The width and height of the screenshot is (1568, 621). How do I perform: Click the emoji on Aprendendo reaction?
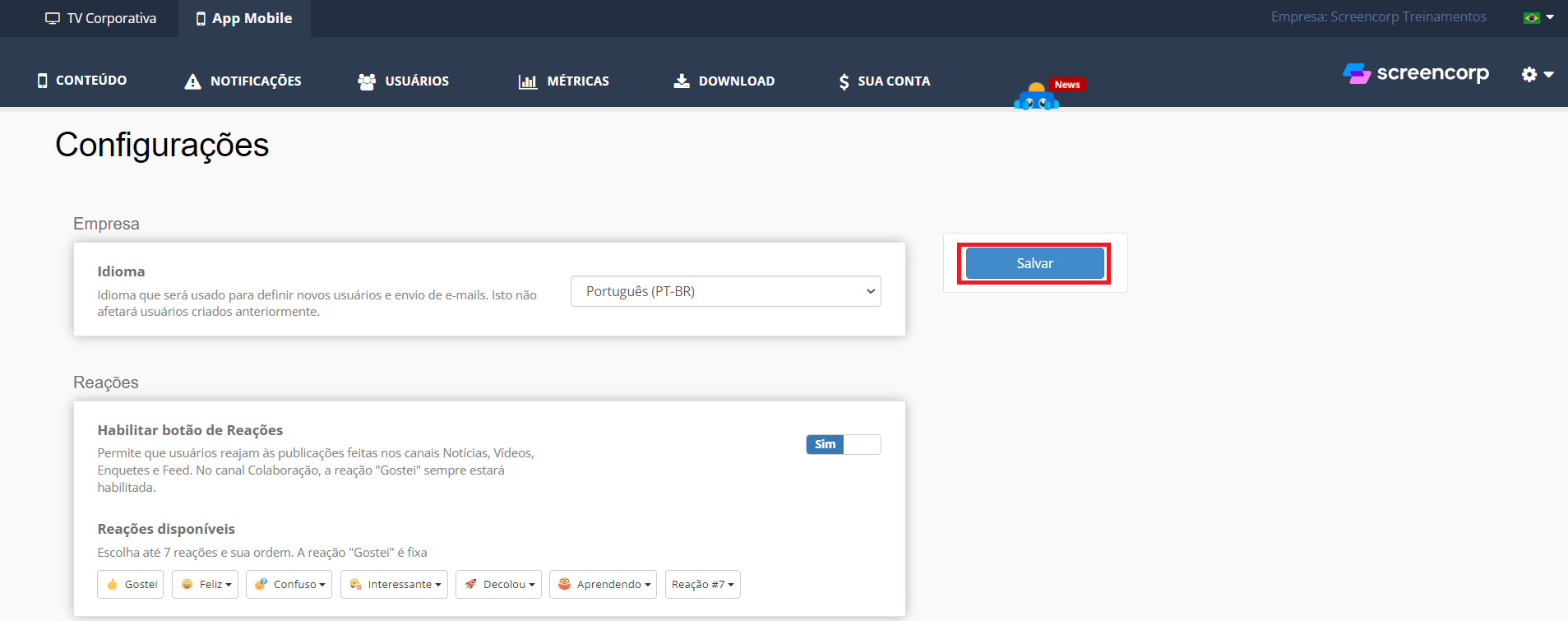tap(564, 584)
